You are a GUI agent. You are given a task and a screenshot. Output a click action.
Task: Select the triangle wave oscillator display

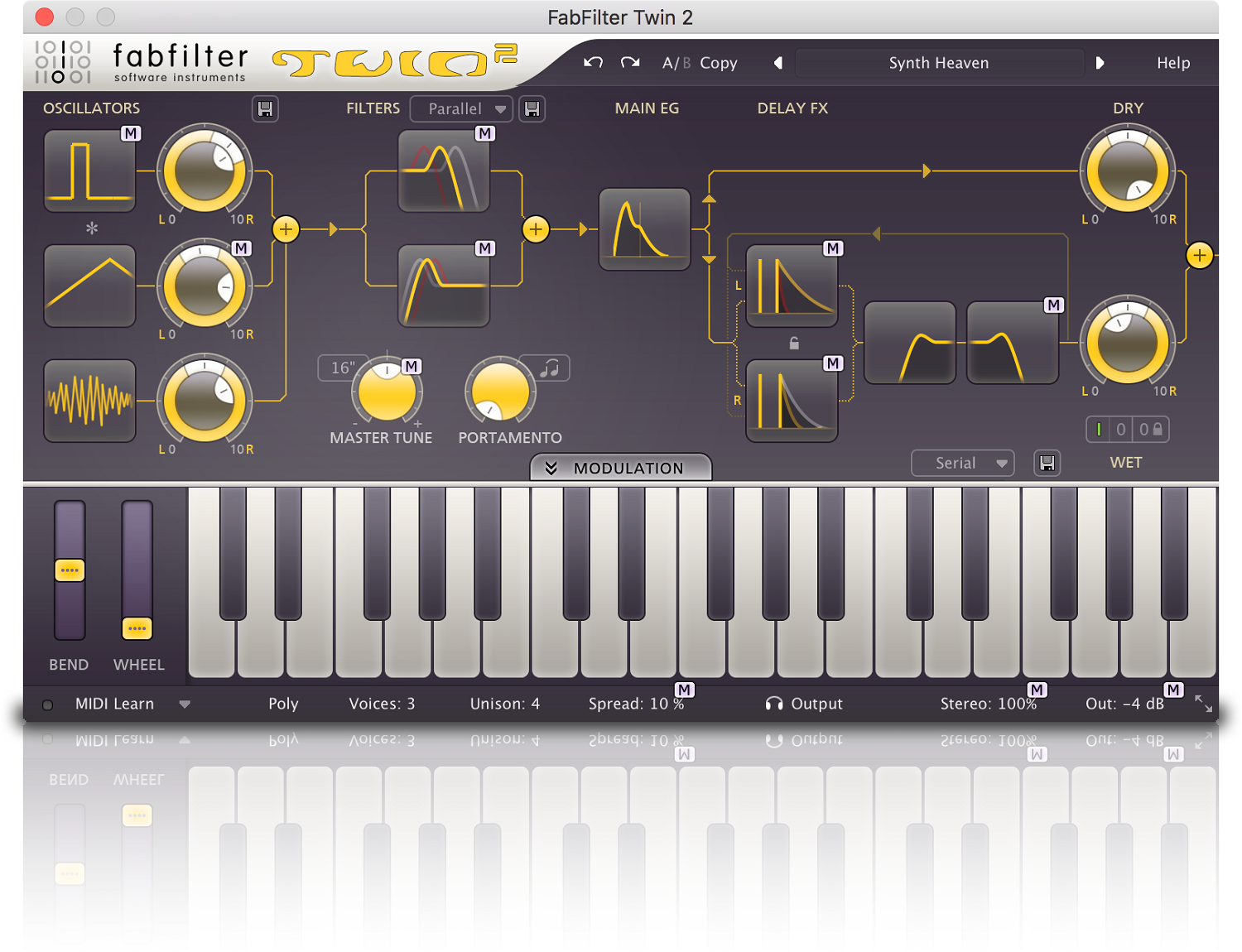(x=89, y=286)
